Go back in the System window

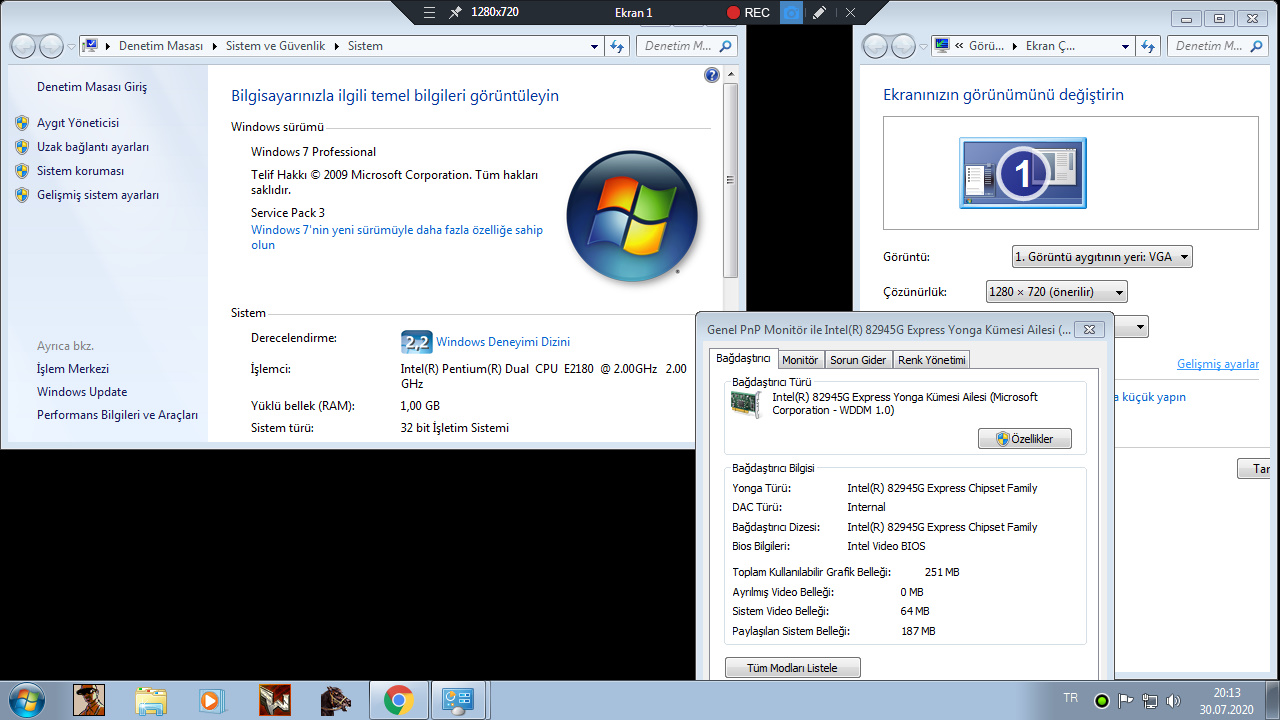(x=24, y=46)
